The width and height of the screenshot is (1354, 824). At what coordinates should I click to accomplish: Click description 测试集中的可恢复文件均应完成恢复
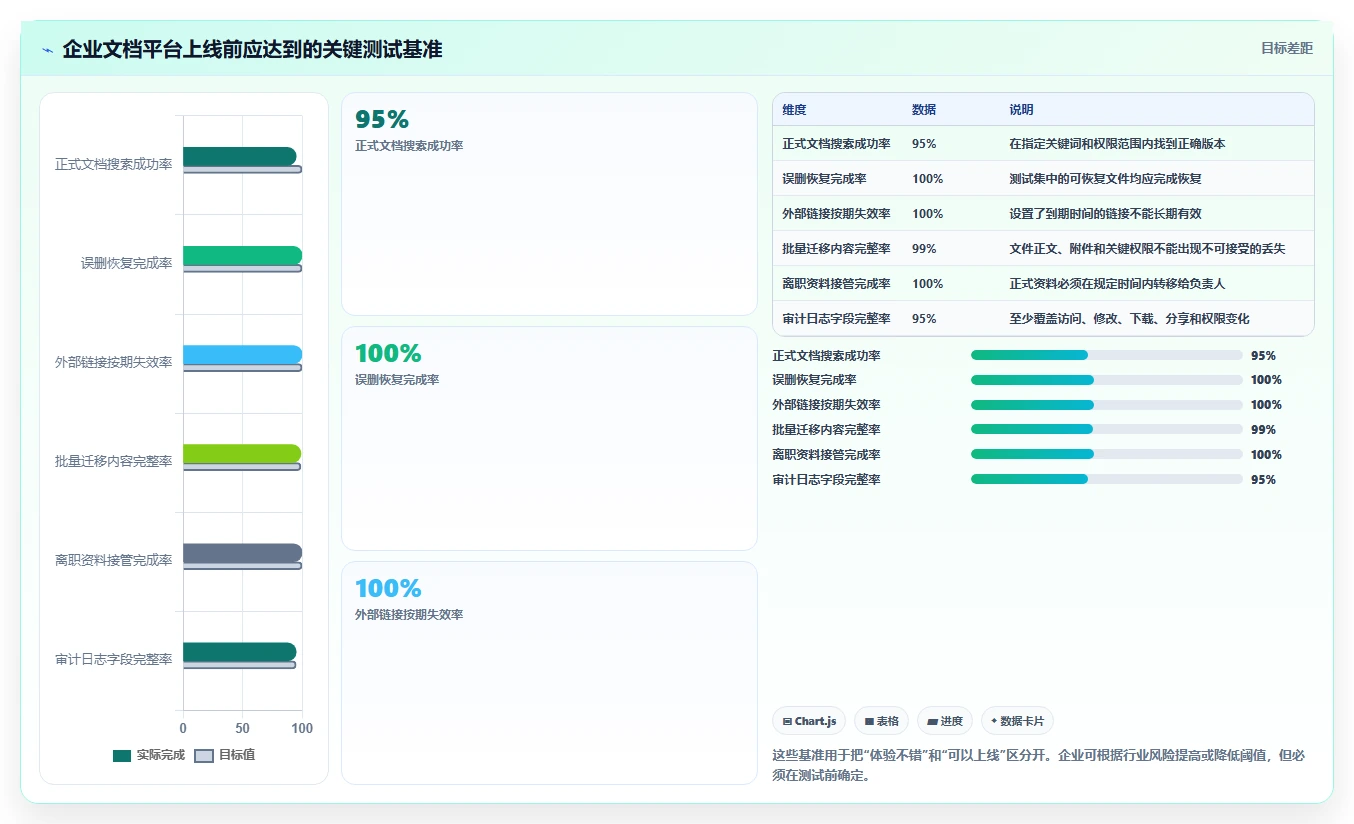click(x=1105, y=179)
